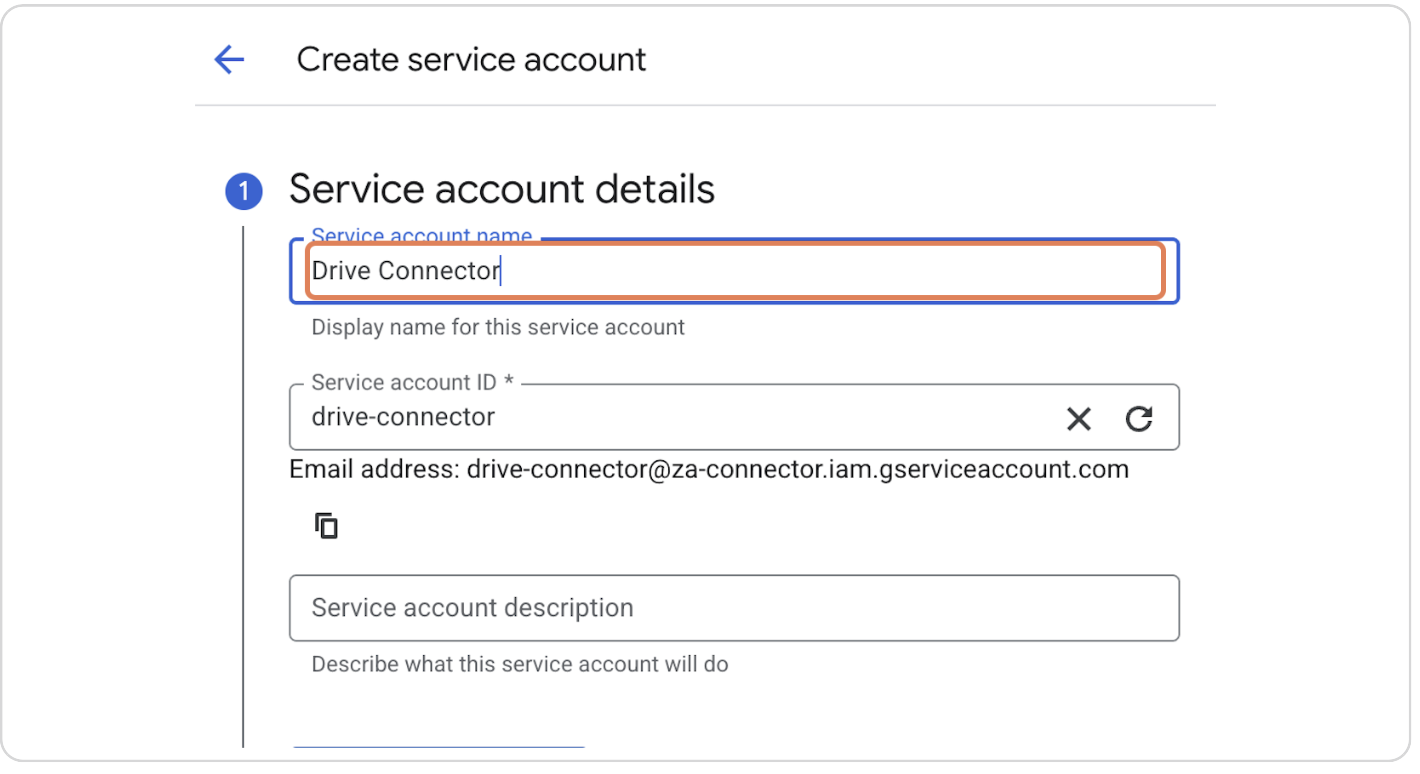Click the step 1 indicator circle
The width and height of the screenshot is (1420, 774).
point(243,190)
